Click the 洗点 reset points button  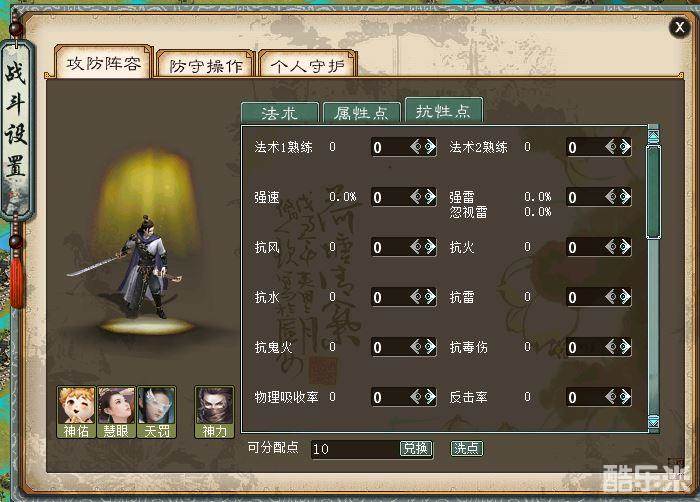(467, 448)
